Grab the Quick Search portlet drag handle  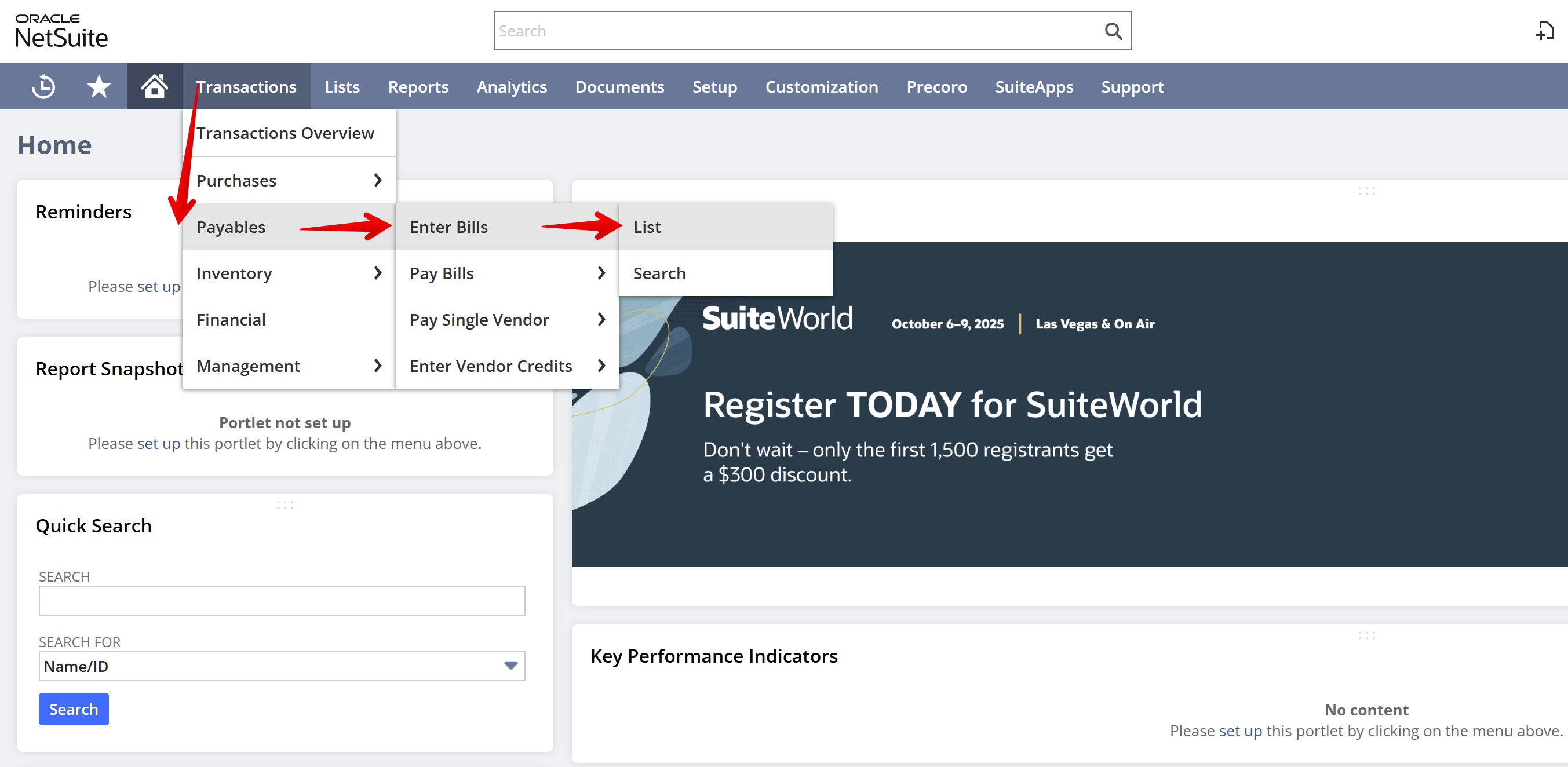pyautogui.click(x=285, y=505)
